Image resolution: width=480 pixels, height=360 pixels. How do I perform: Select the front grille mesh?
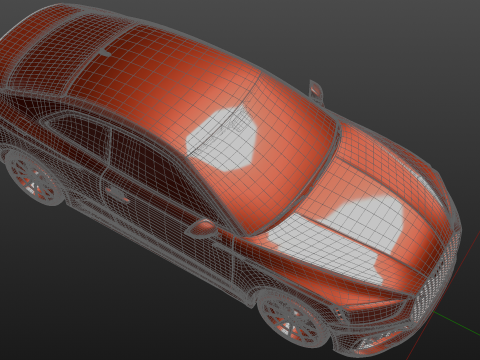pos(435,278)
